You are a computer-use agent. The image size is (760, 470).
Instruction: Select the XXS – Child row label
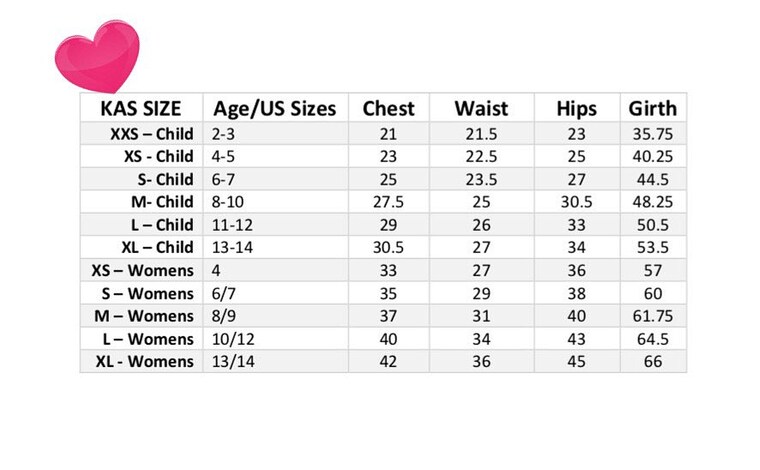pyautogui.click(x=152, y=134)
